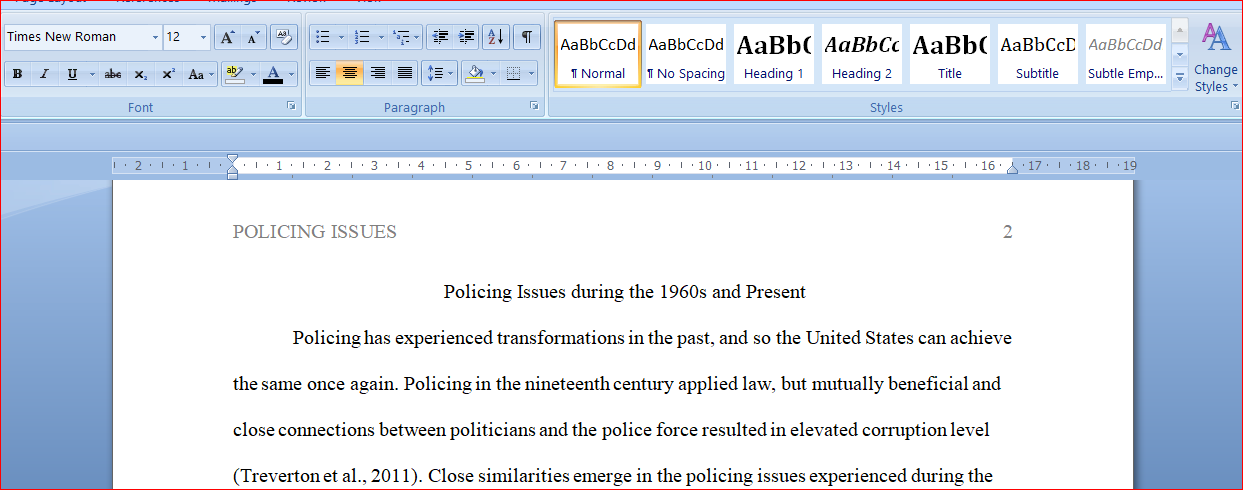The height and width of the screenshot is (490, 1243).
Task: Toggle Strikethrough formatting
Action: point(114,74)
